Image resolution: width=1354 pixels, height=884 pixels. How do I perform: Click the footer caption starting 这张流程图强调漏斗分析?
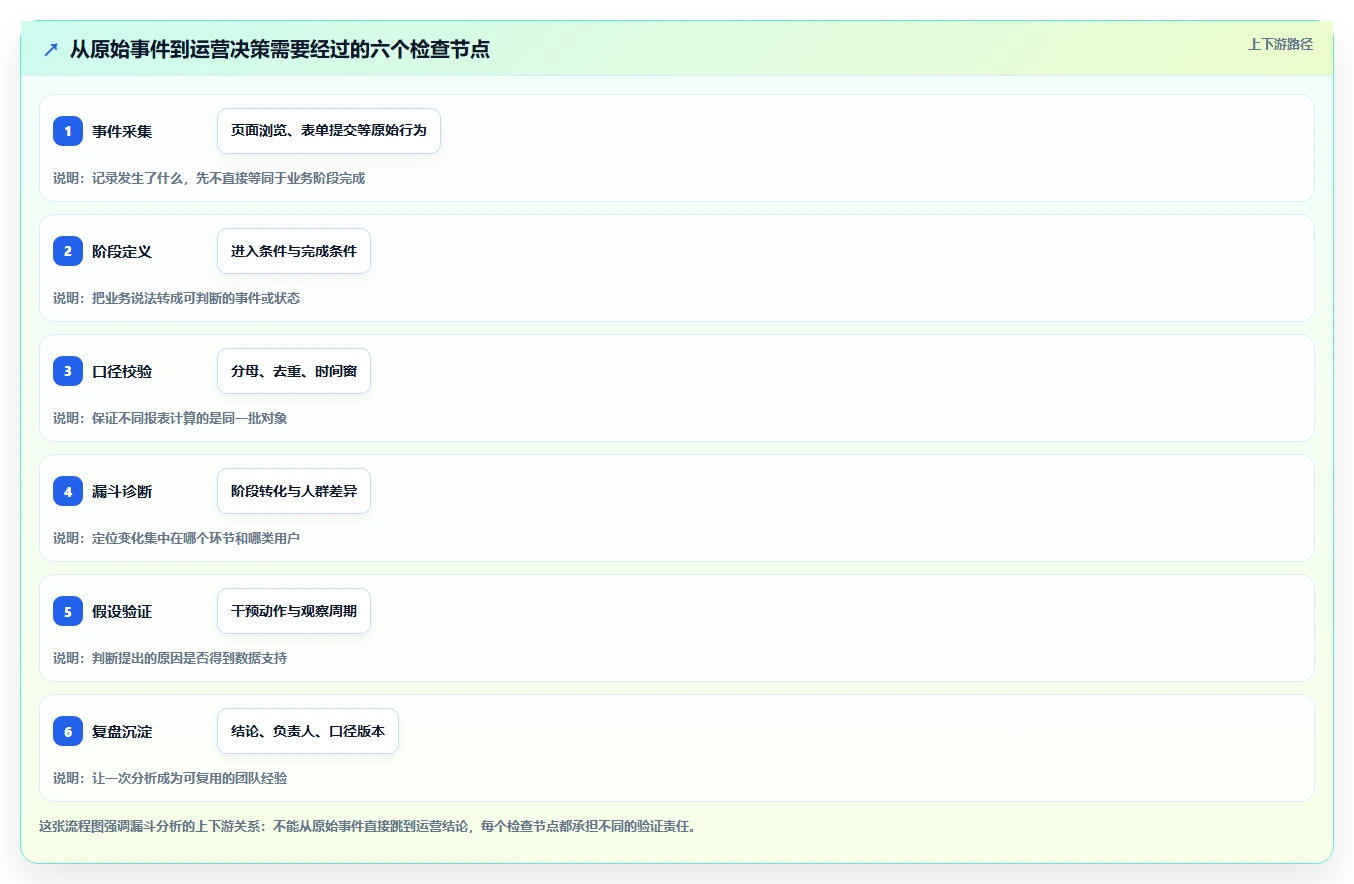click(x=367, y=826)
